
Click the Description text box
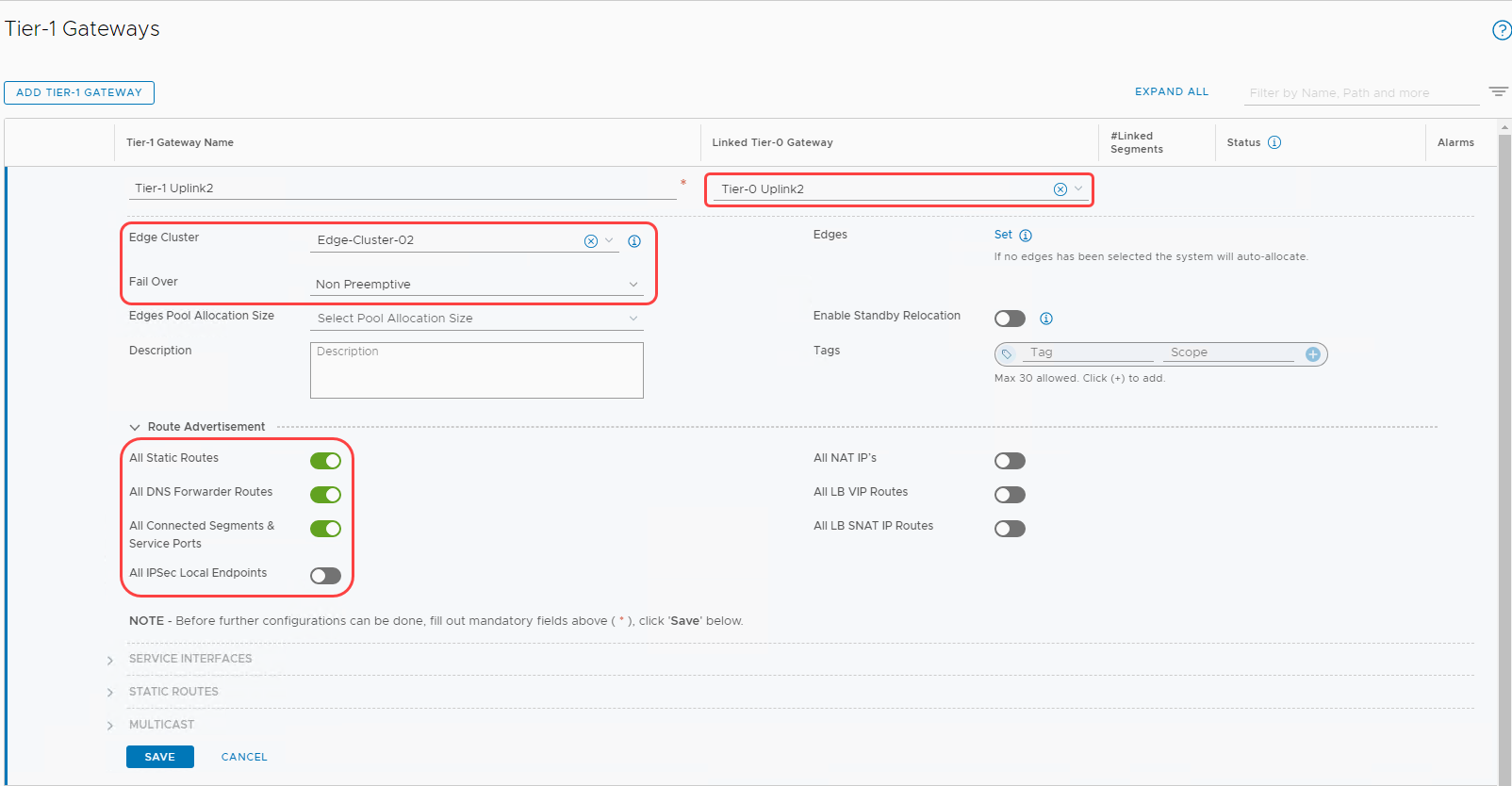pyautogui.click(x=477, y=370)
